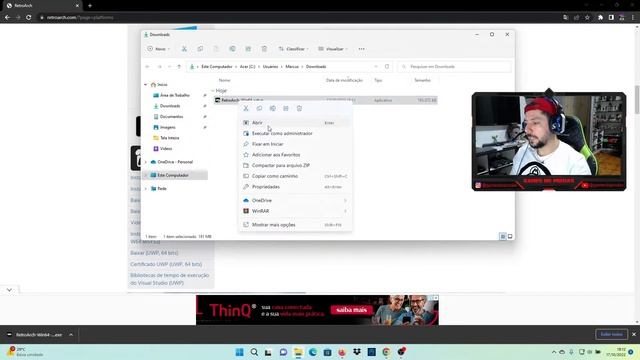Click the Share icon in context menu
Image resolution: width=640 pixels, height=360 pixels.
click(x=286, y=109)
